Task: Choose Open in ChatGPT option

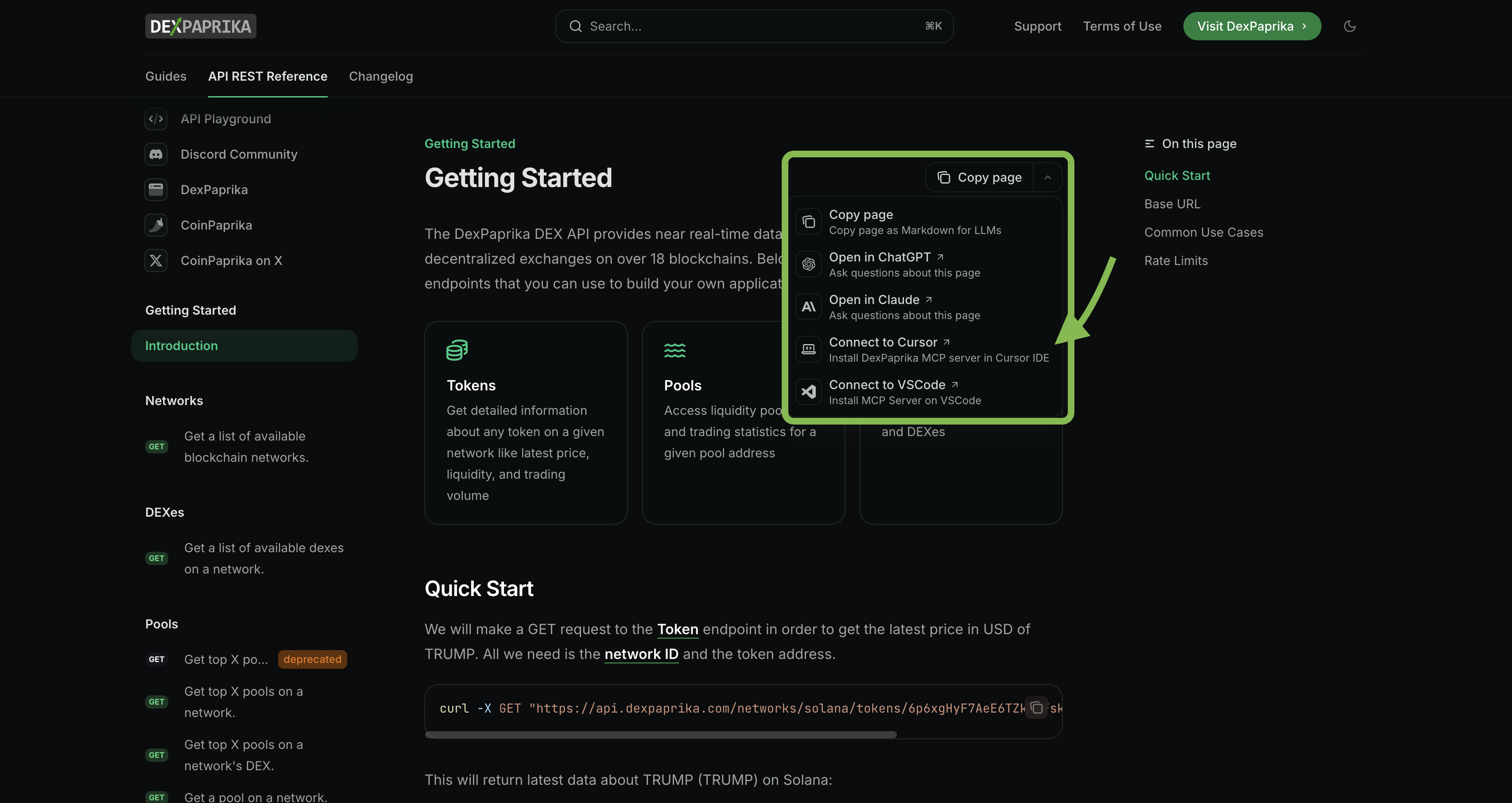Action: (879, 257)
